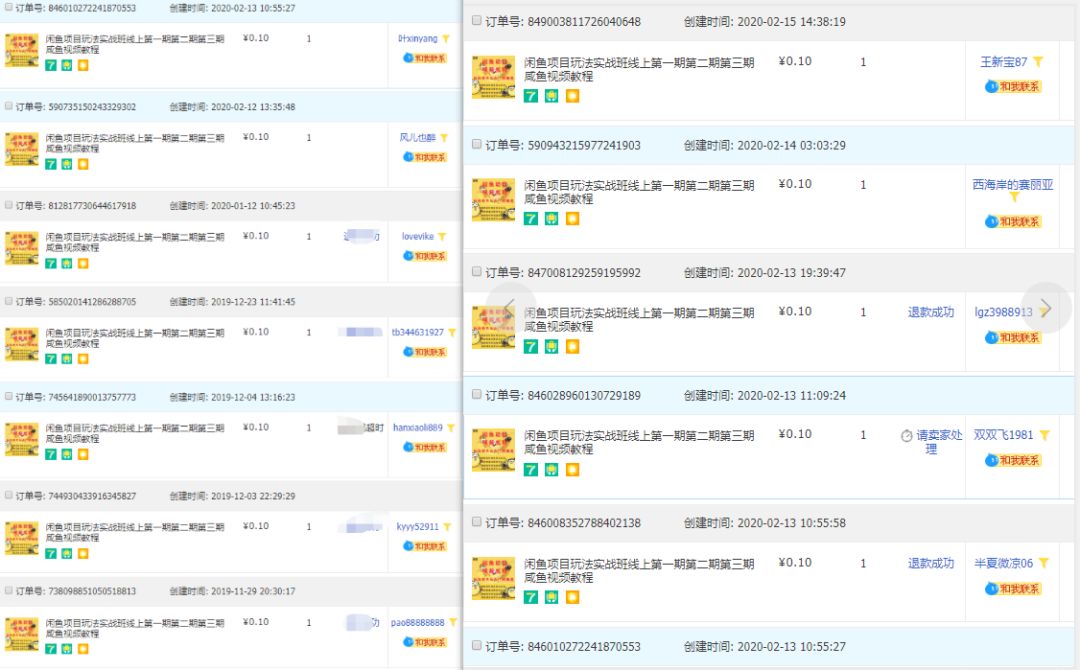Select checkbox for order 849003811726040648

[x=477, y=22]
